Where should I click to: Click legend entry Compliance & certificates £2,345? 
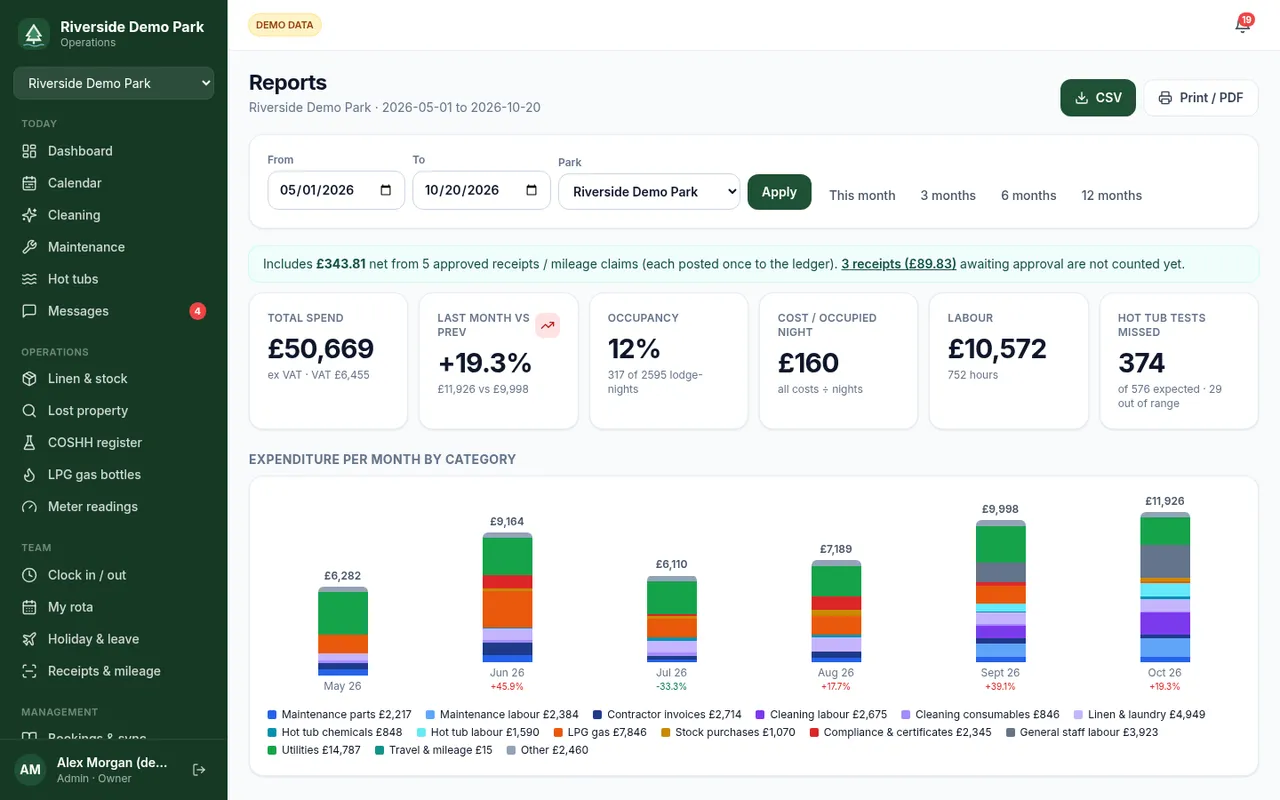[901, 732]
